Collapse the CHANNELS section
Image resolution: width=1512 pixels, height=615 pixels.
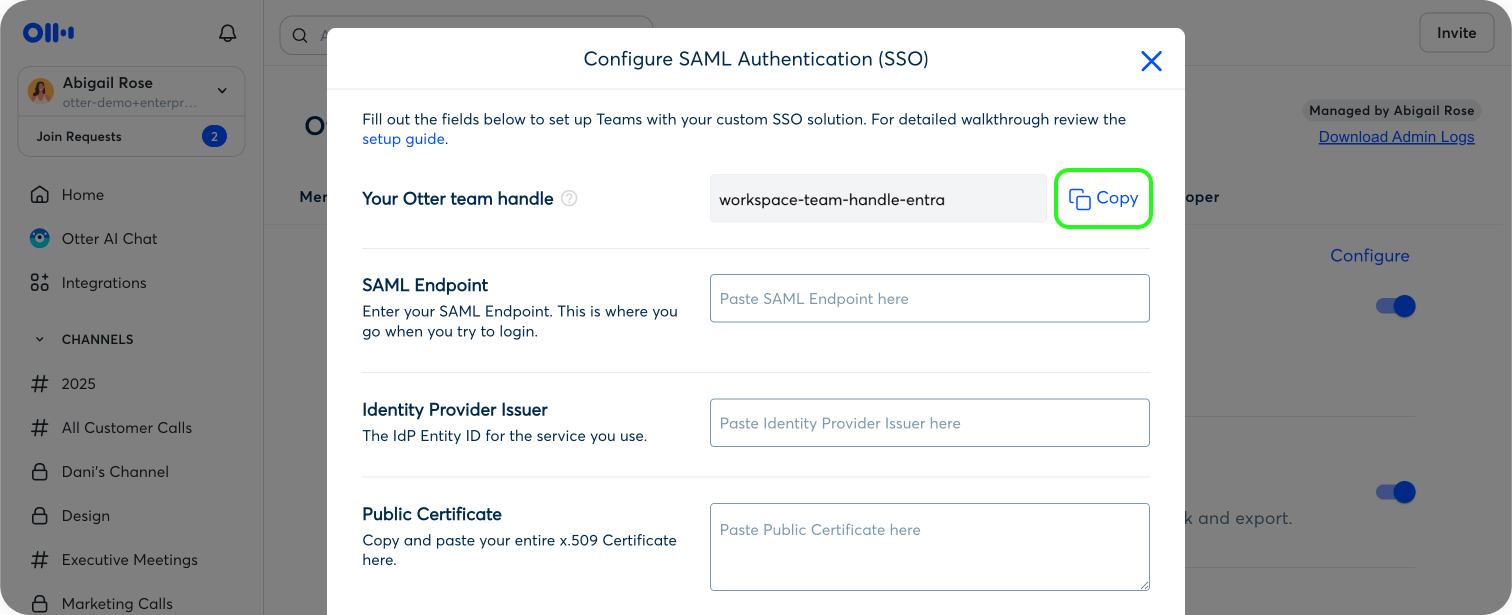tap(40, 340)
